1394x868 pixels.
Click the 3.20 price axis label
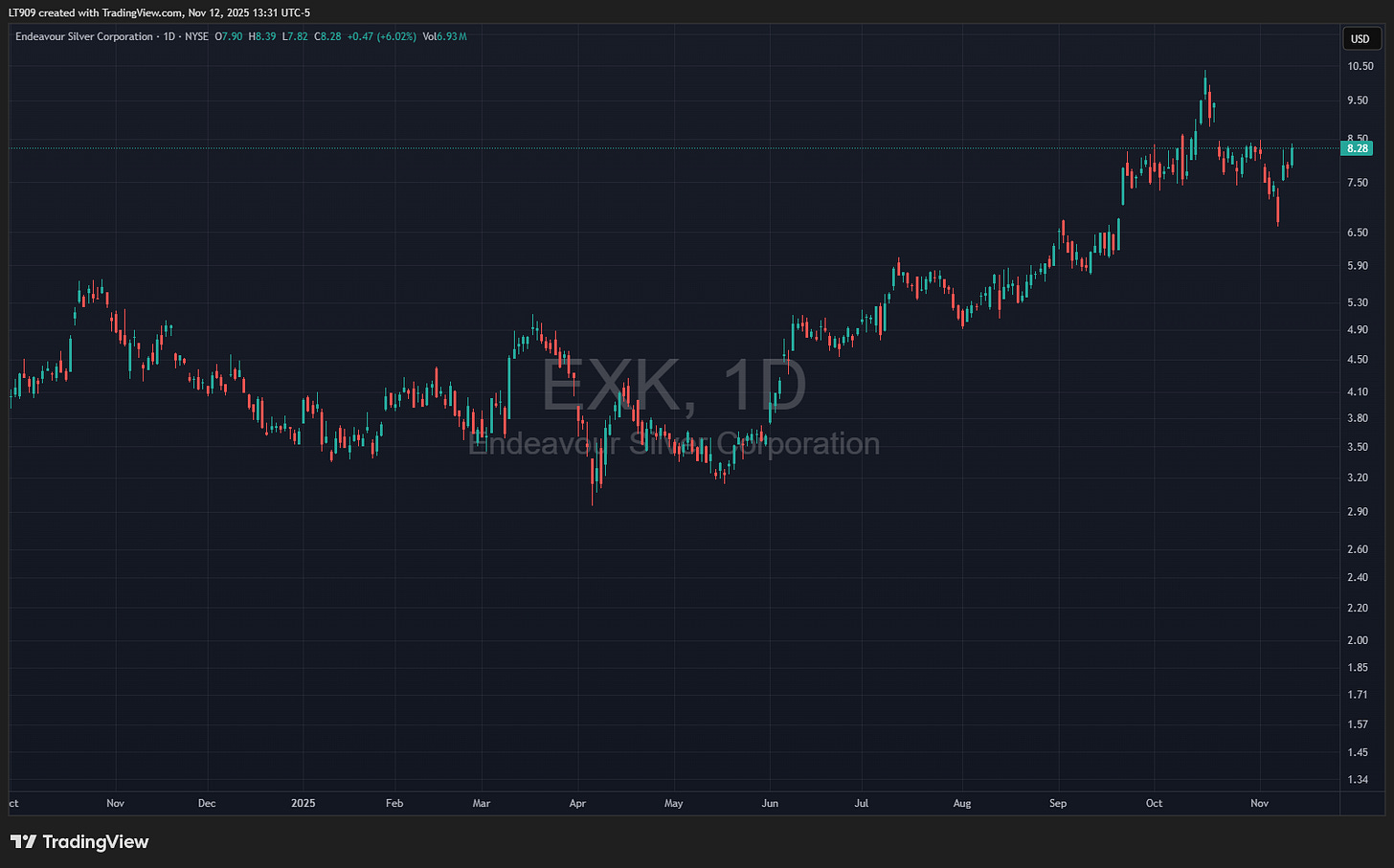[1358, 478]
